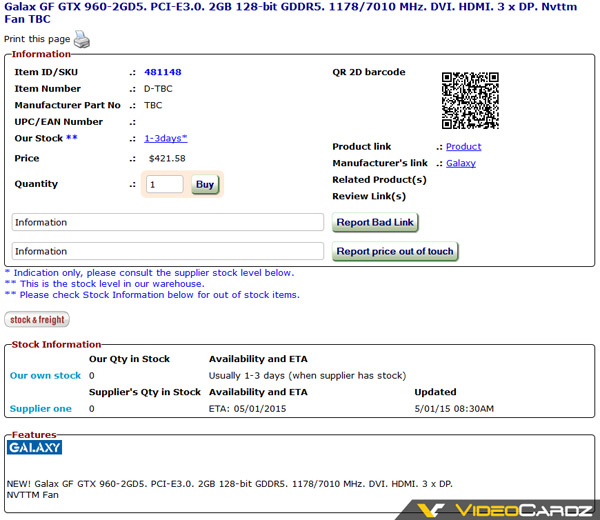Open the Galaxy manufacturer's link

coord(461,163)
